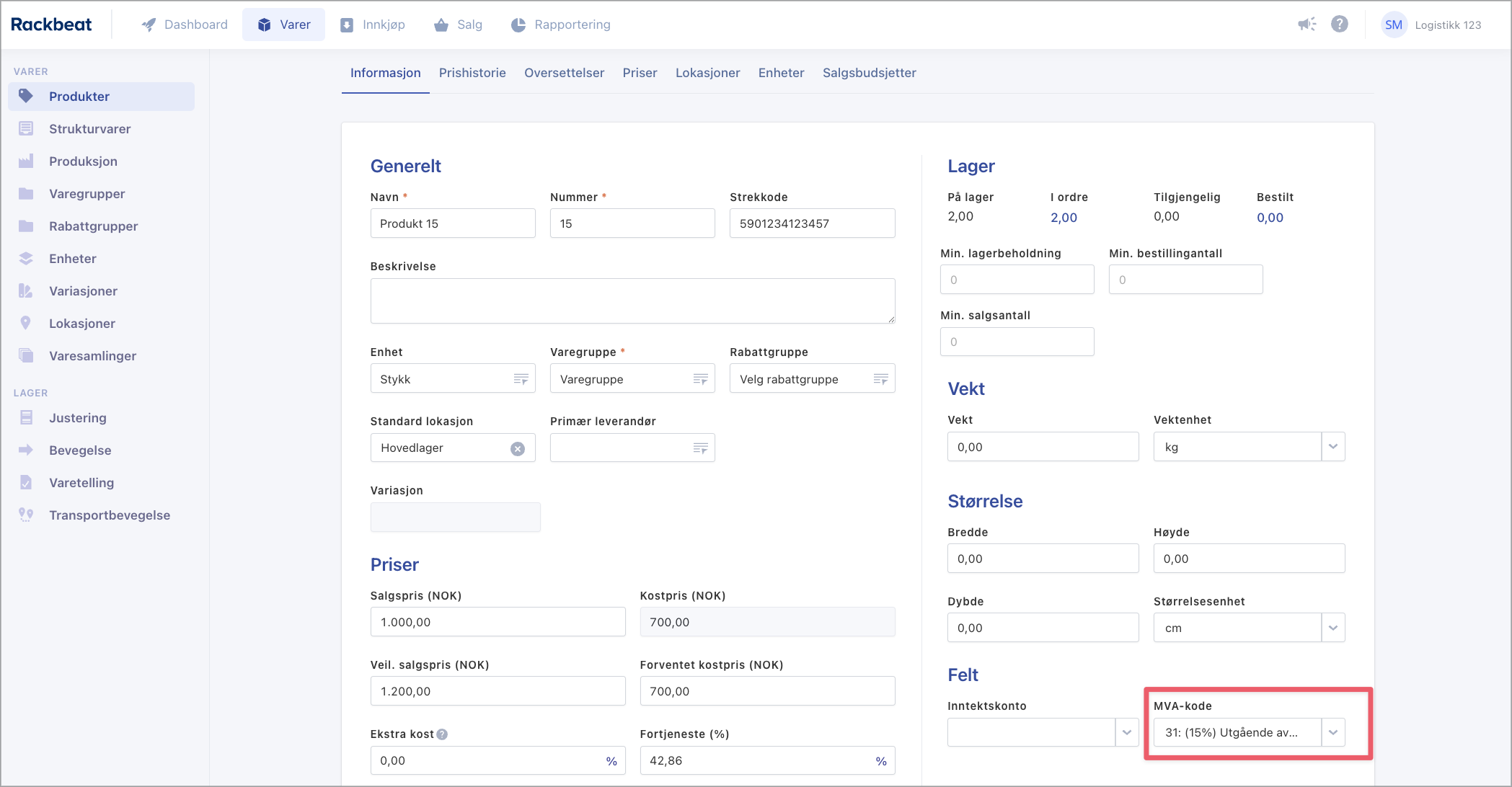Click the SM user avatar
Screen dimensions: 1512x787
pyautogui.click(x=1393, y=25)
